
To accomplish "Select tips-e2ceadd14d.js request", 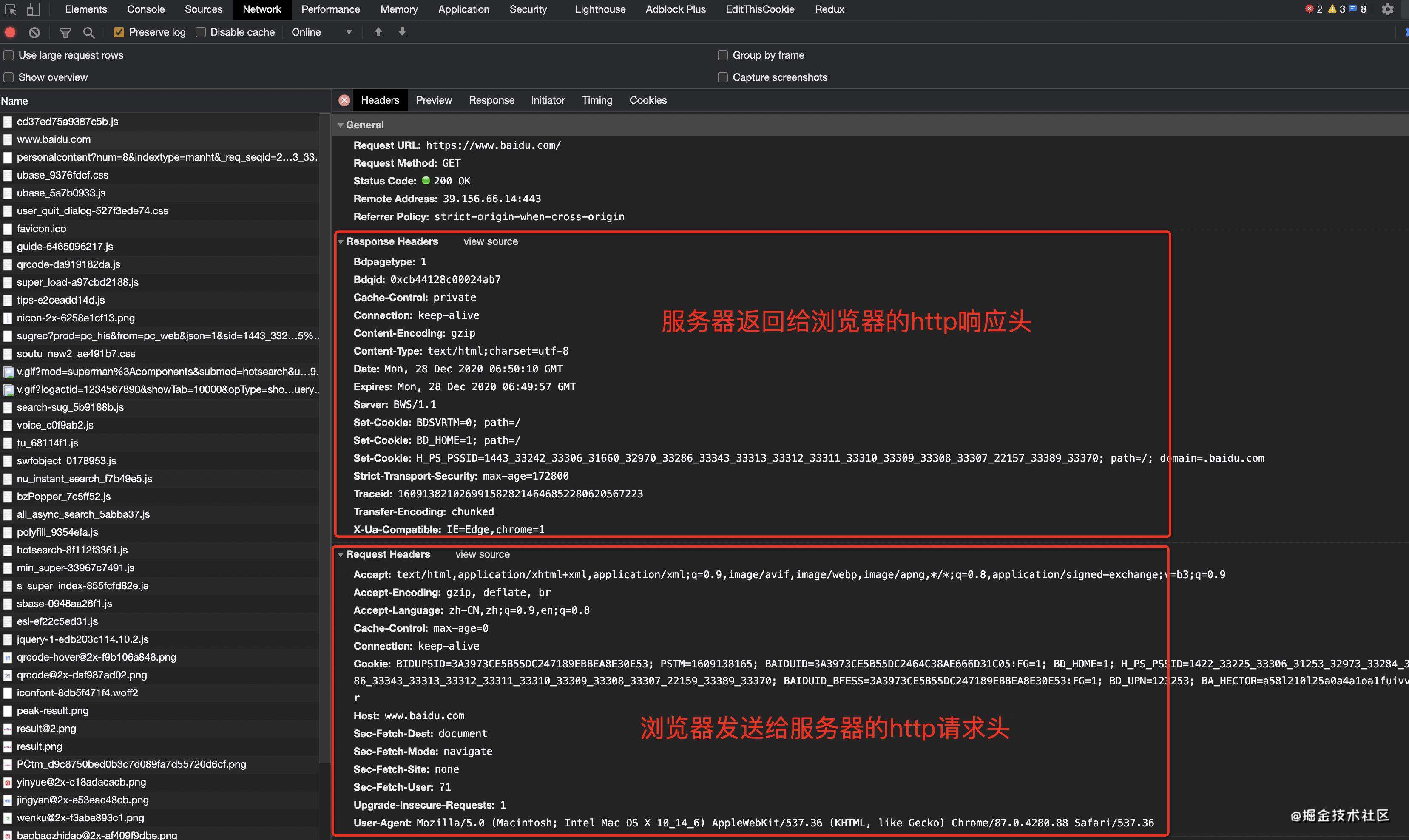I will coord(159,300).
